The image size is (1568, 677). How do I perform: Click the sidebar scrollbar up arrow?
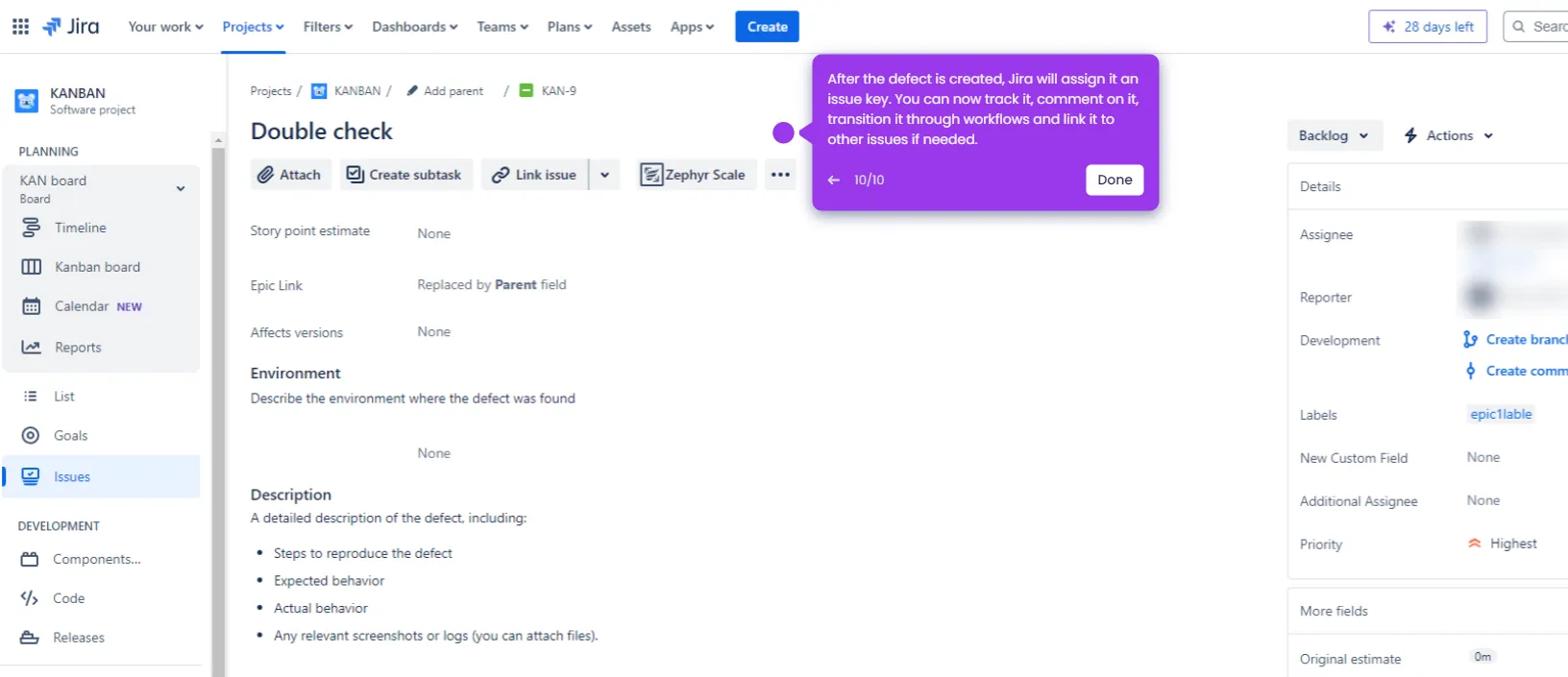pos(218,141)
